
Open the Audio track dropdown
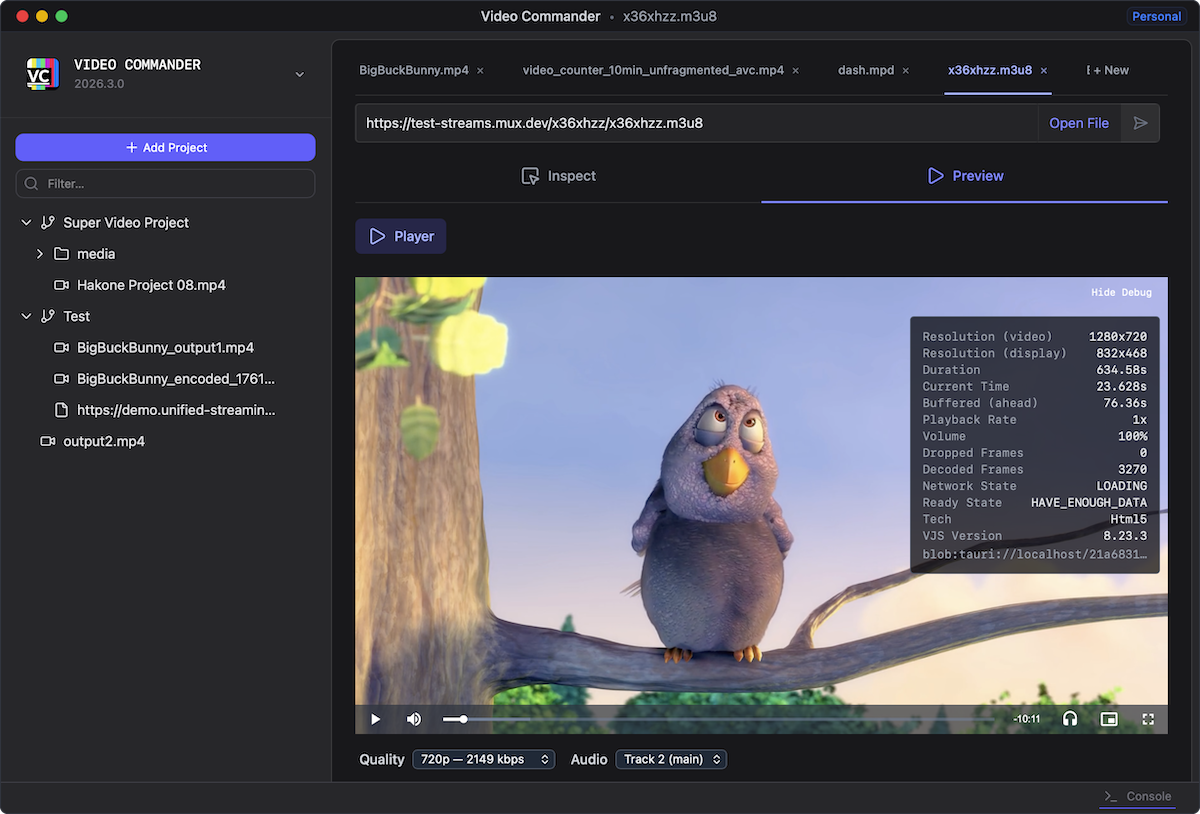[671, 759]
